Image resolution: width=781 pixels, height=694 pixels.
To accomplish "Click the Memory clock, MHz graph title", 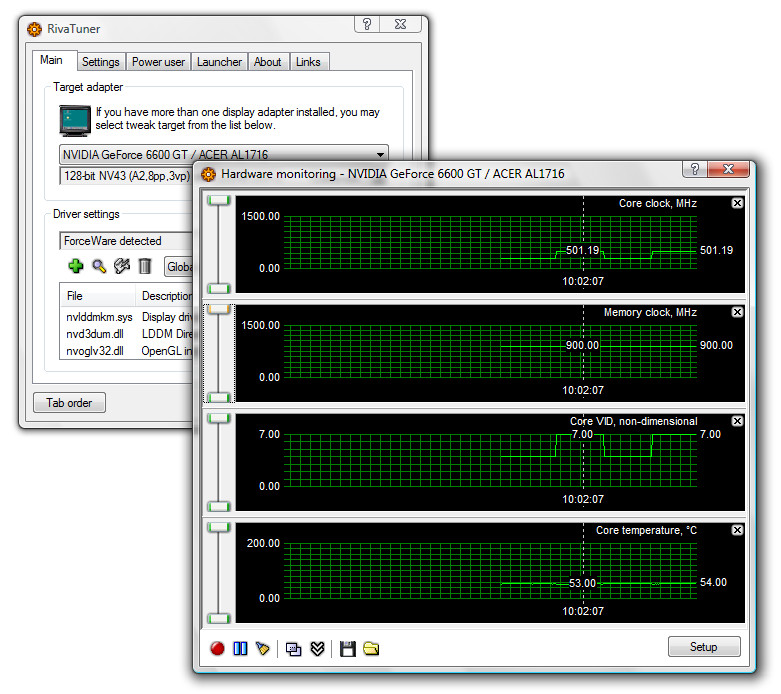I will pyautogui.click(x=650, y=312).
